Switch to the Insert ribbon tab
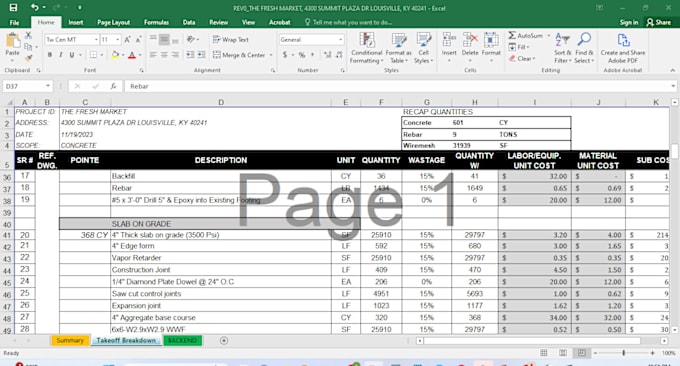This screenshot has height=366, width=680. (x=75, y=22)
